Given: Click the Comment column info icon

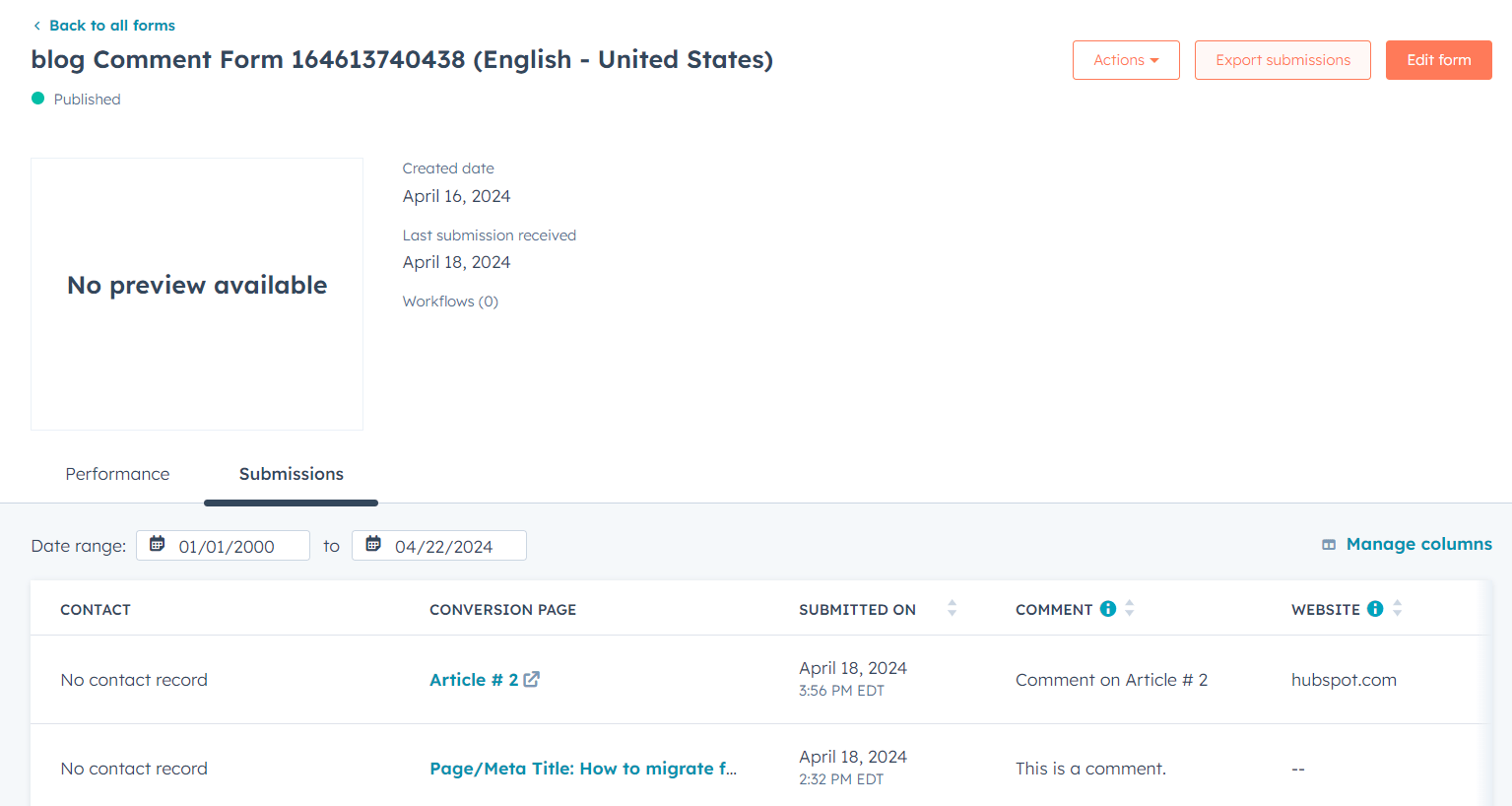Looking at the screenshot, I should tap(1108, 609).
